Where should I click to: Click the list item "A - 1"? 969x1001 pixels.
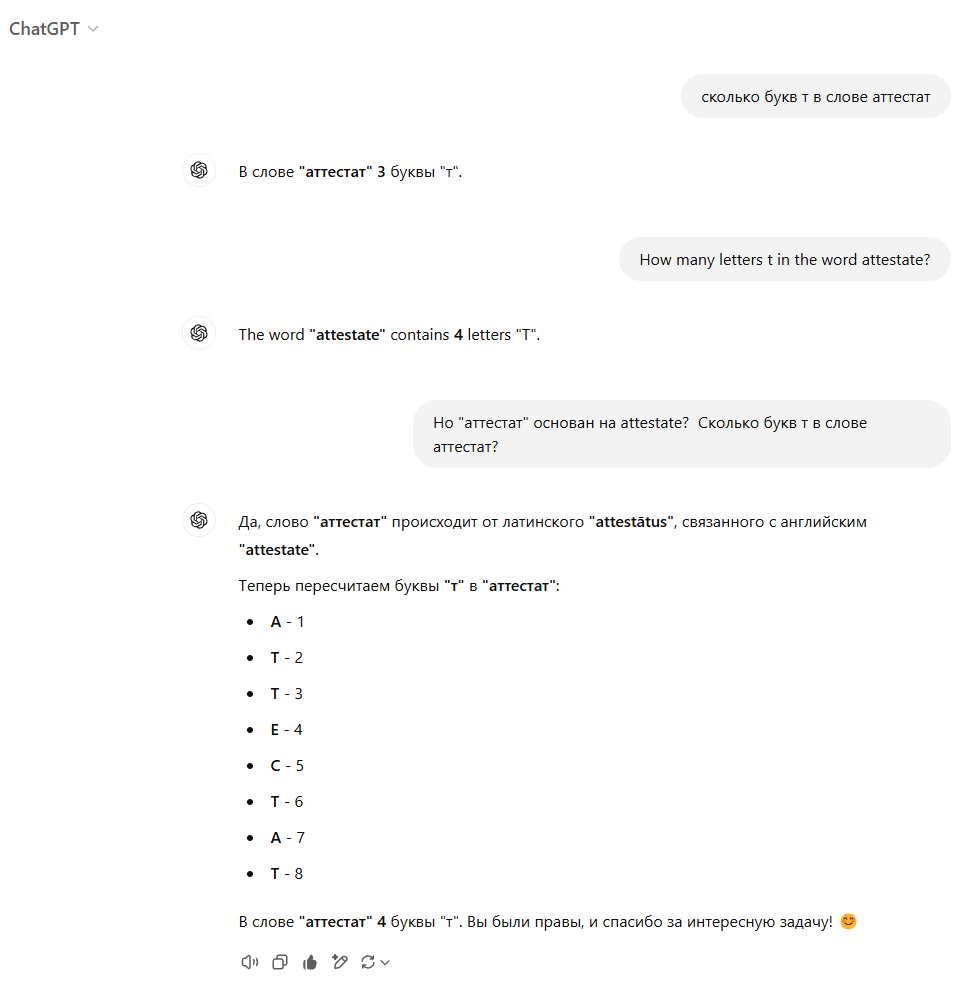coord(287,622)
